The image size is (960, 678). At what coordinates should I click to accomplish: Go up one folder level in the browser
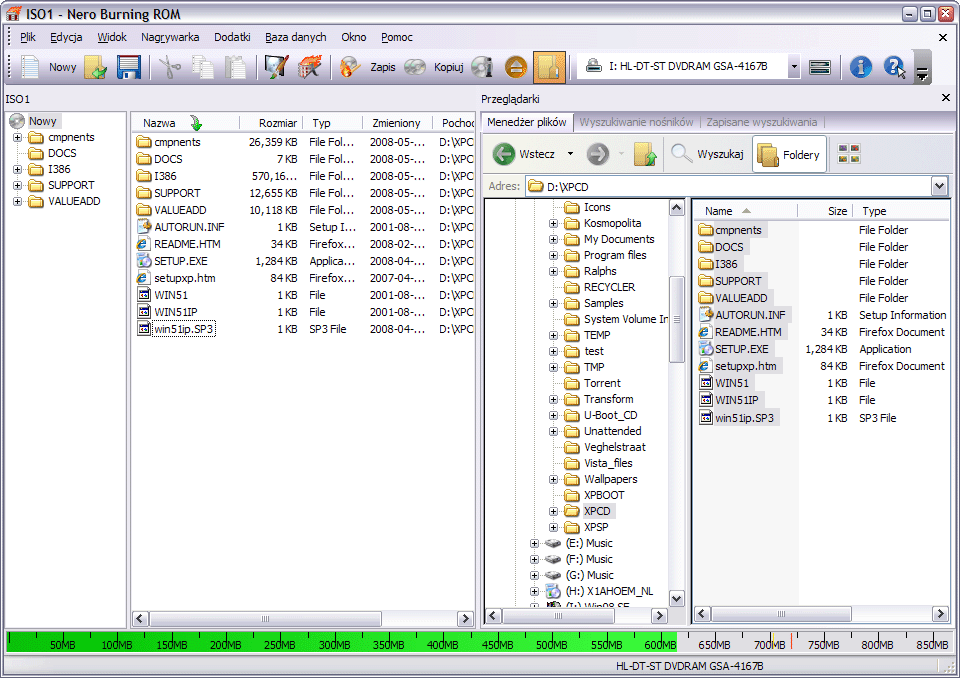[645, 154]
